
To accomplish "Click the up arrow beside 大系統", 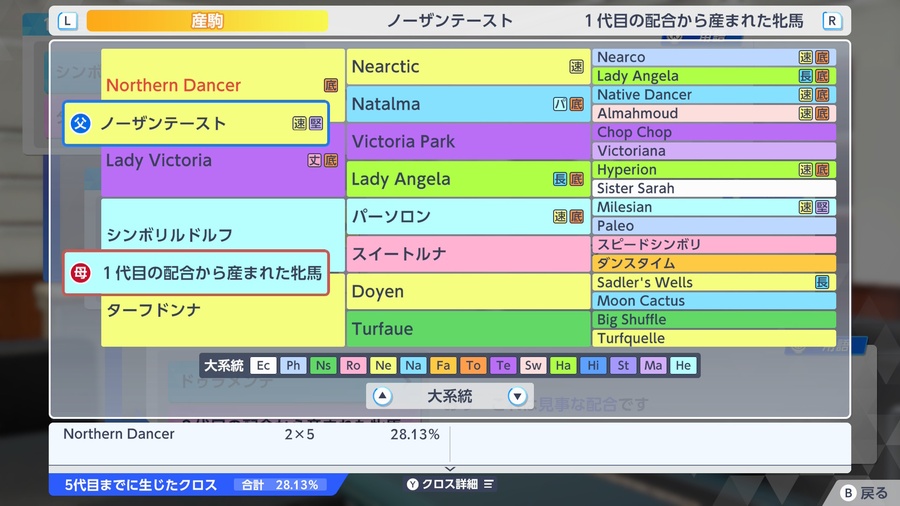I will pos(382,396).
